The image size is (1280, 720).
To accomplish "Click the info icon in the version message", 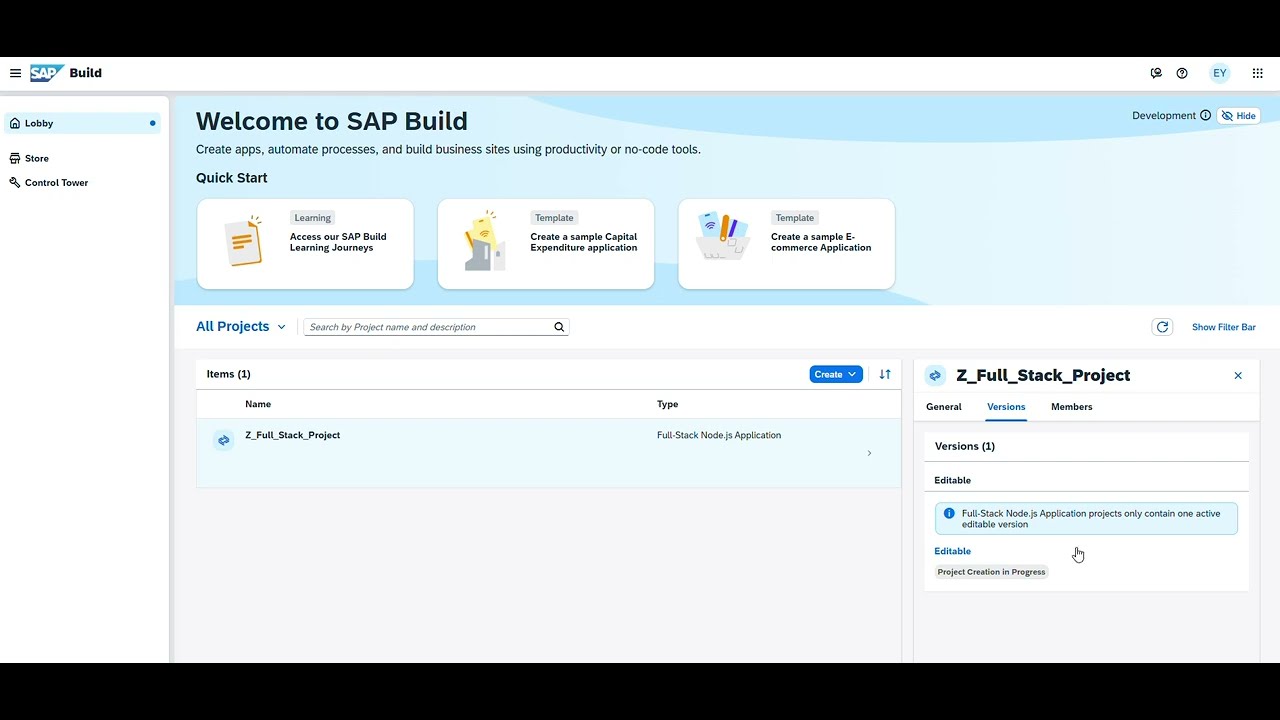I will tap(949, 514).
